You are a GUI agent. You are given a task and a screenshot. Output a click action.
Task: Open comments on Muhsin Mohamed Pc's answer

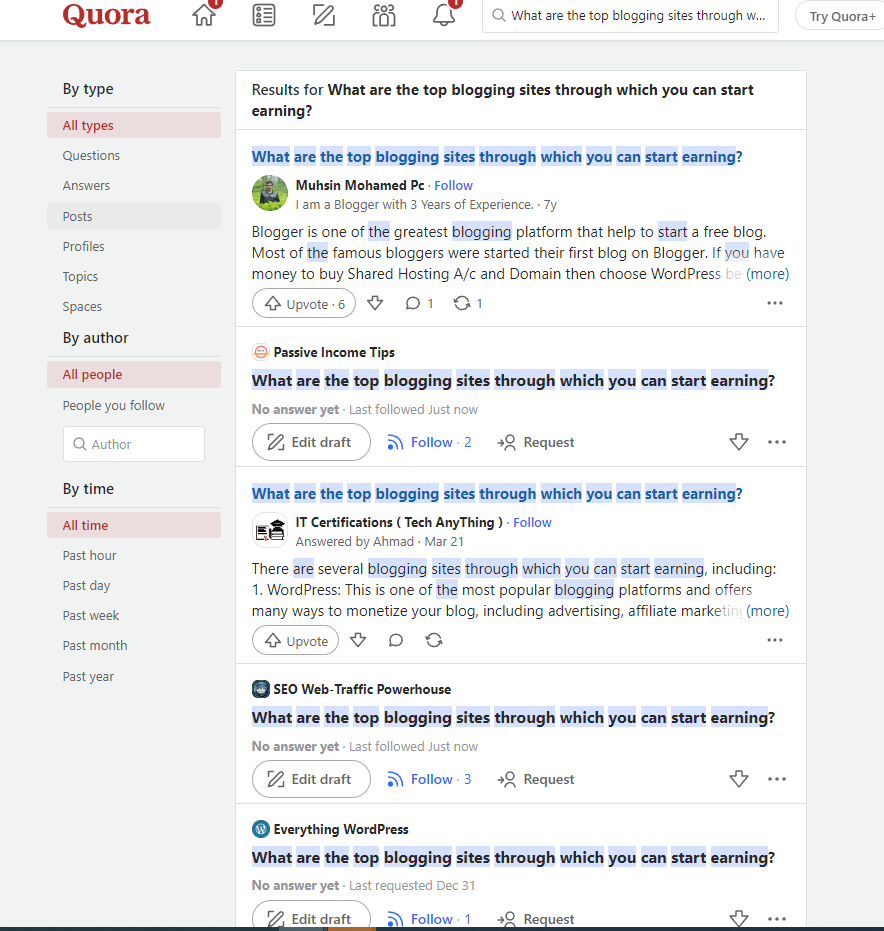coord(419,303)
